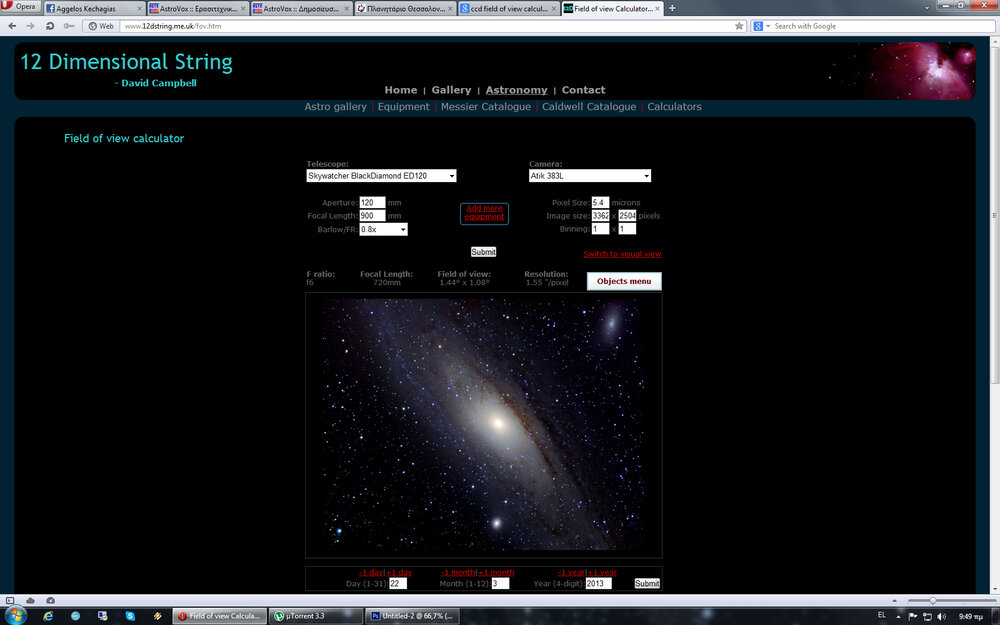Click the volume speaker icon in system tray

tap(941, 615)
